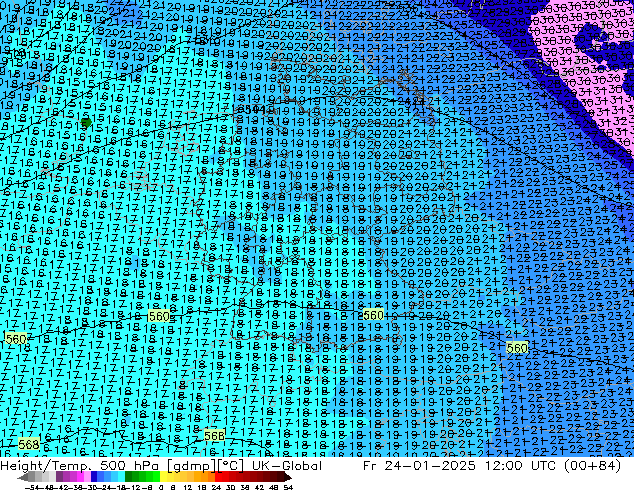Click the "[°C]" unit label
The height and width of the screenshot is (490, 634).
click(x=228, y=466)
